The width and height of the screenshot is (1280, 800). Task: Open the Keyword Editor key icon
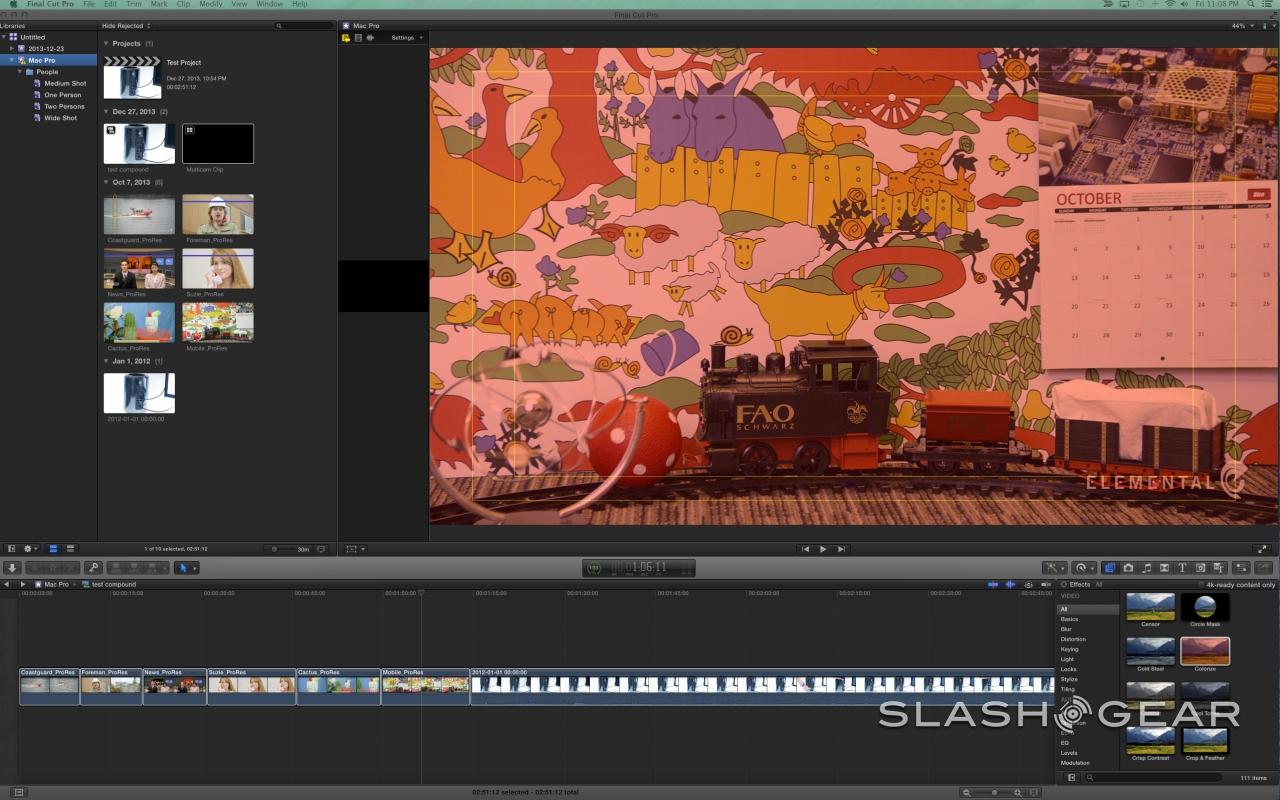pyautogui.click(x=94, y=568)
